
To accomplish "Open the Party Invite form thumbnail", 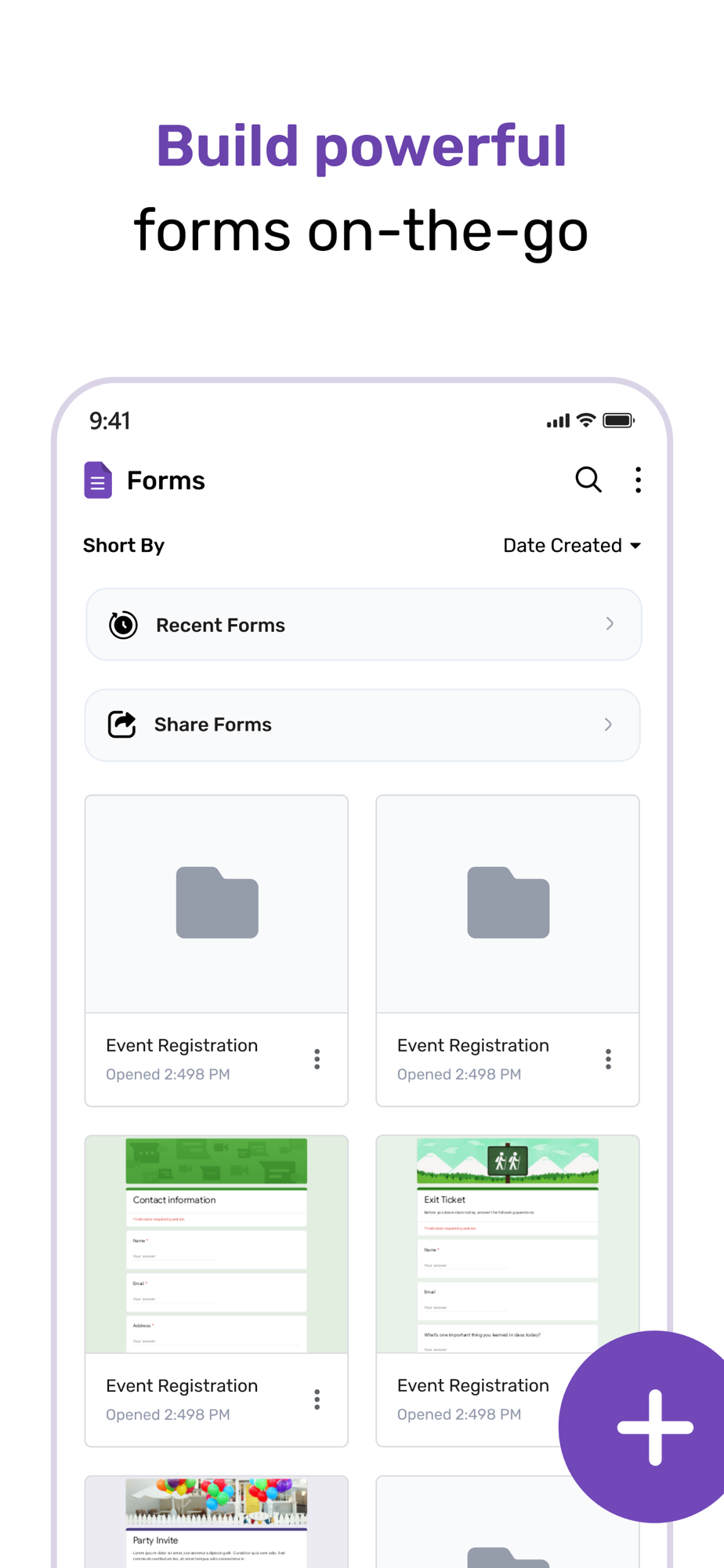I will (216, 1521).
